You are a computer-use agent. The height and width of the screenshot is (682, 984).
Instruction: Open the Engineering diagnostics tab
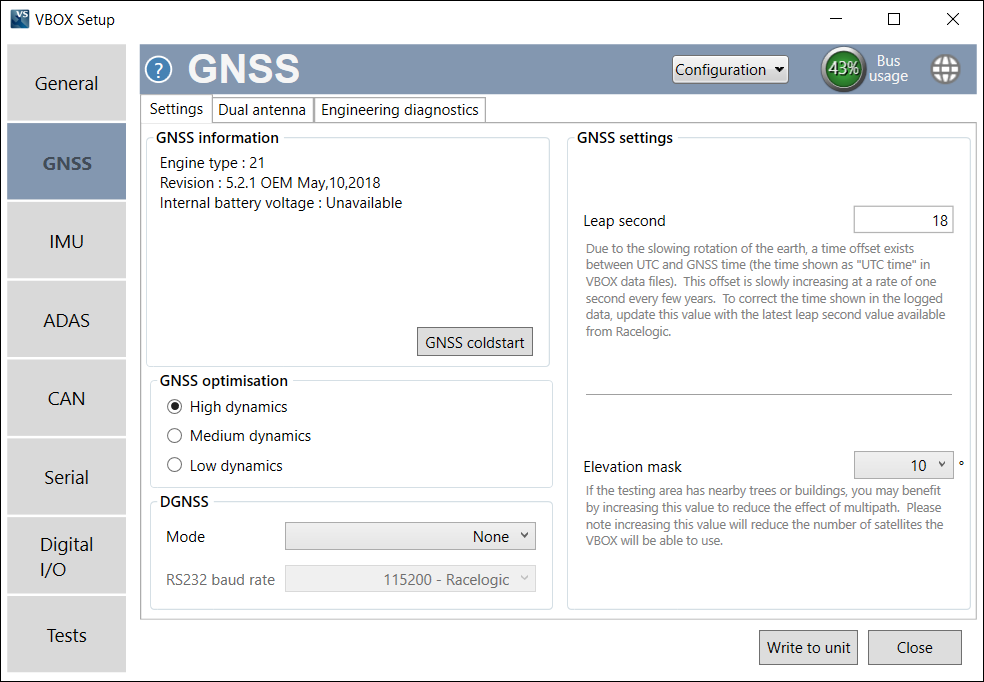pyautogui.click(x=399, y=110)
